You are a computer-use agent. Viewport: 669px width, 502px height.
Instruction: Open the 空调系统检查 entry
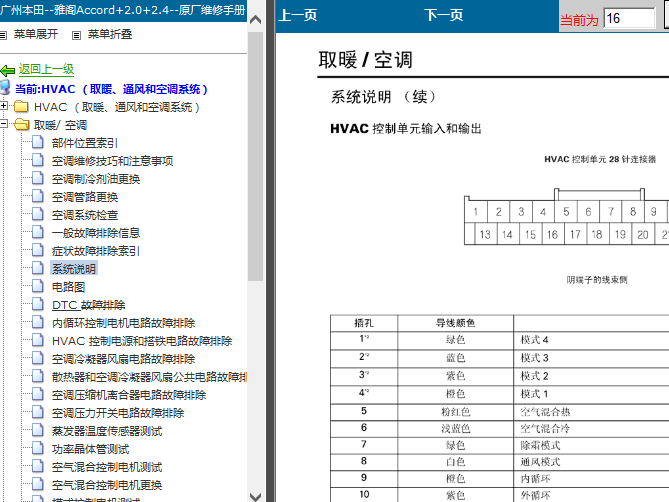[85, 215]
